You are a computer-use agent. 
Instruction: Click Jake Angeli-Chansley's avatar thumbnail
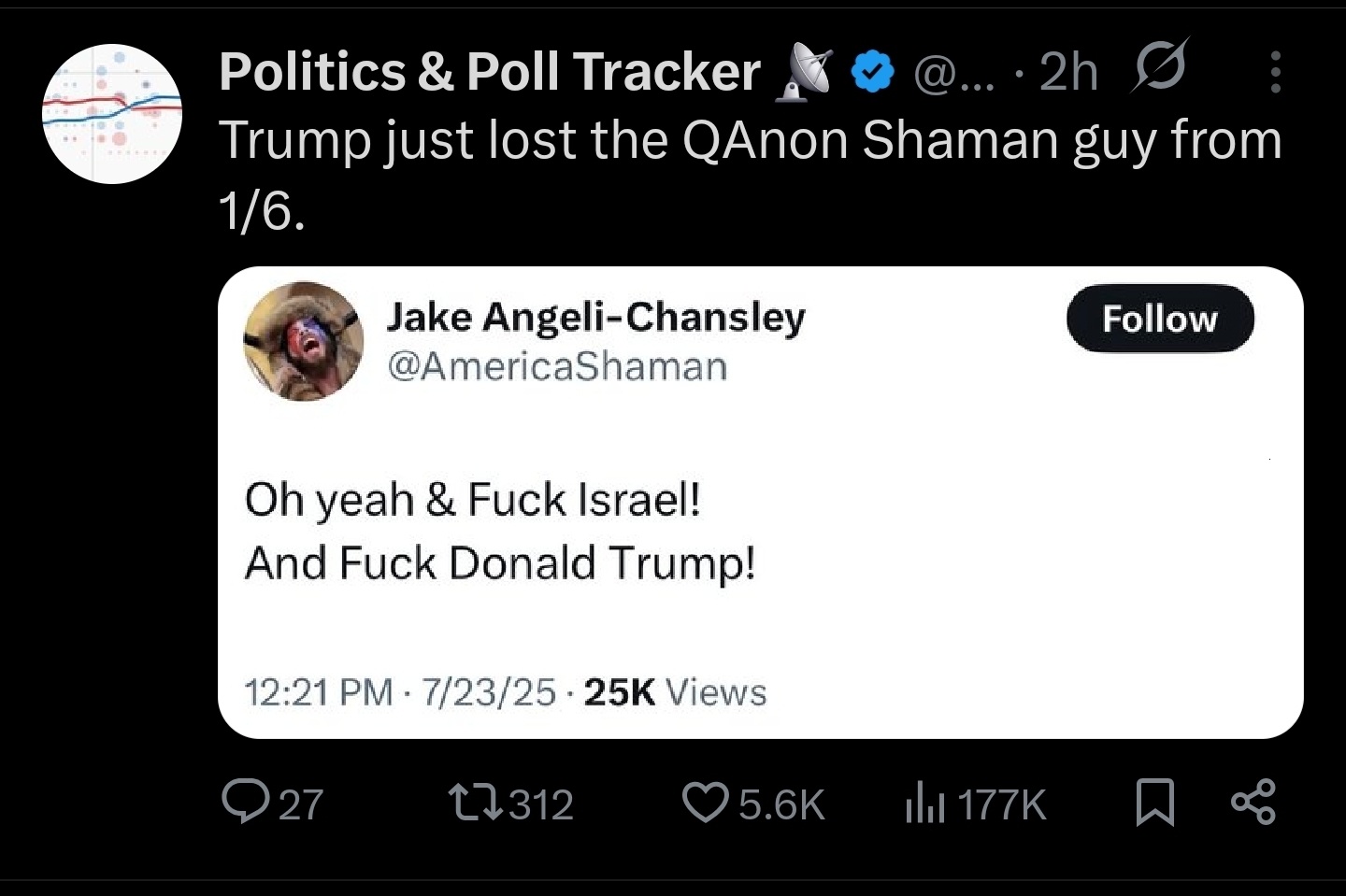coord(304,341)
